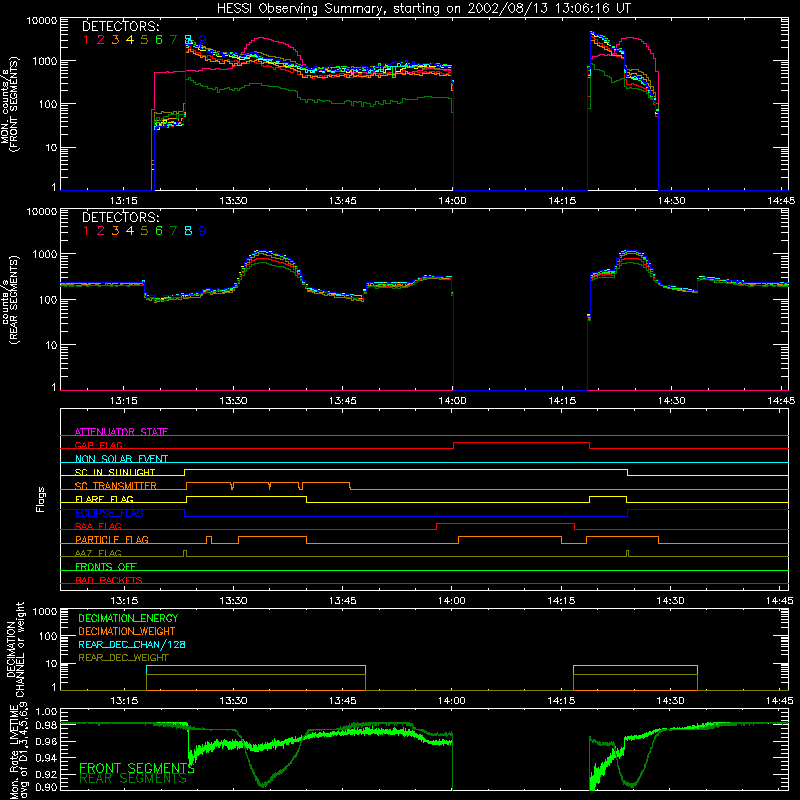Viewport: 800px width, 800px height.
Task: Click the REAR_DEC_WEIGHT legend entry
Action: pyautogui.click(x=123, y=658)
